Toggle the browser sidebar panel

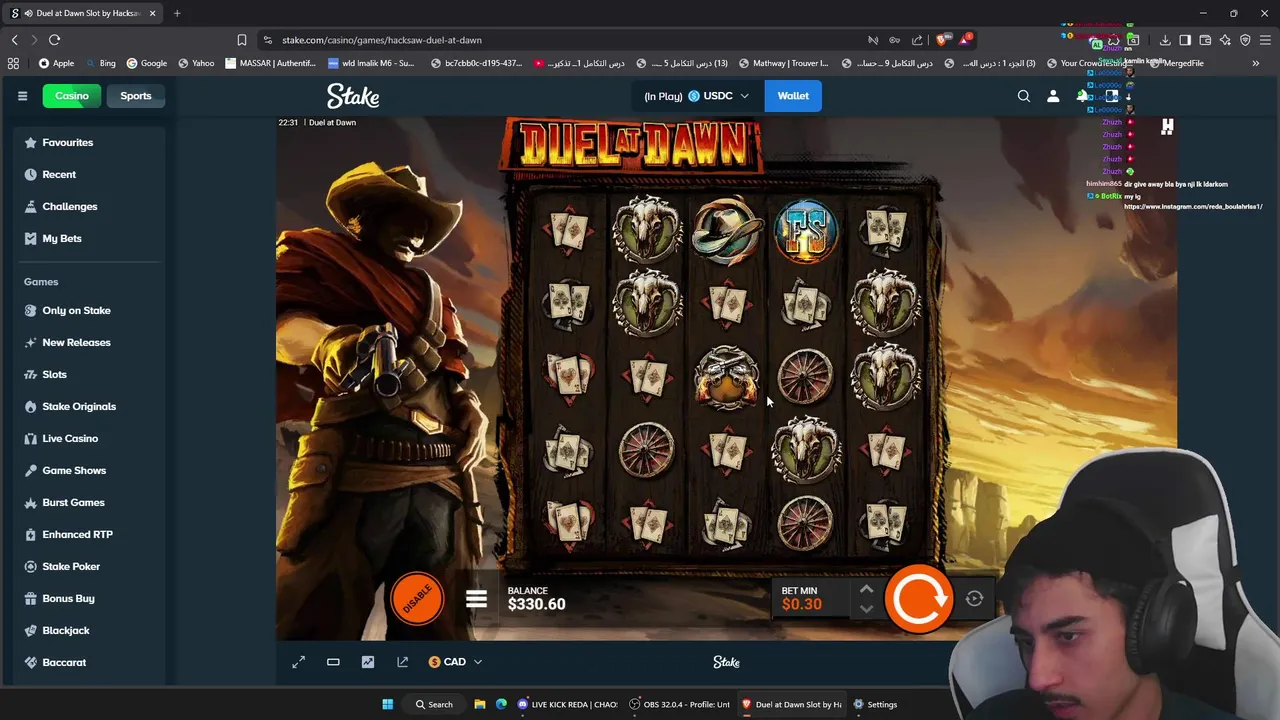pyautogui.click(x=1185, y=40)
